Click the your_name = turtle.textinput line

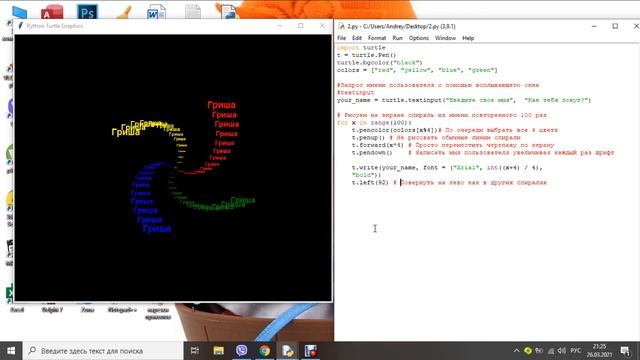464,100
